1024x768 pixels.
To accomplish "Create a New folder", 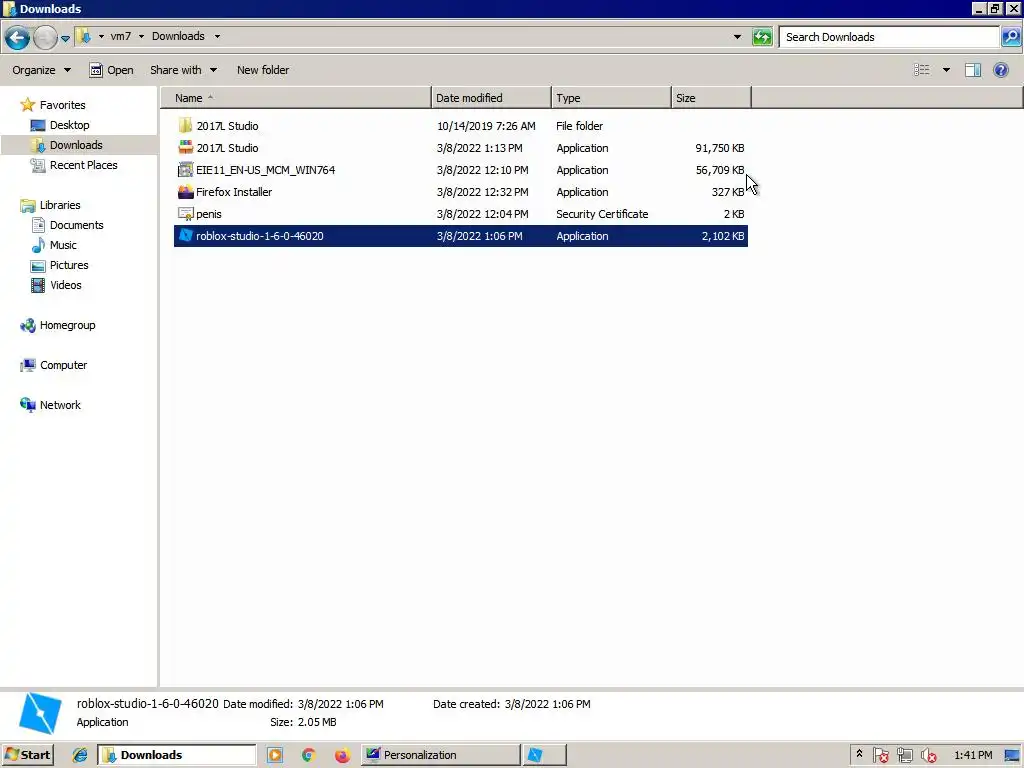I will [x=263, y=70].
